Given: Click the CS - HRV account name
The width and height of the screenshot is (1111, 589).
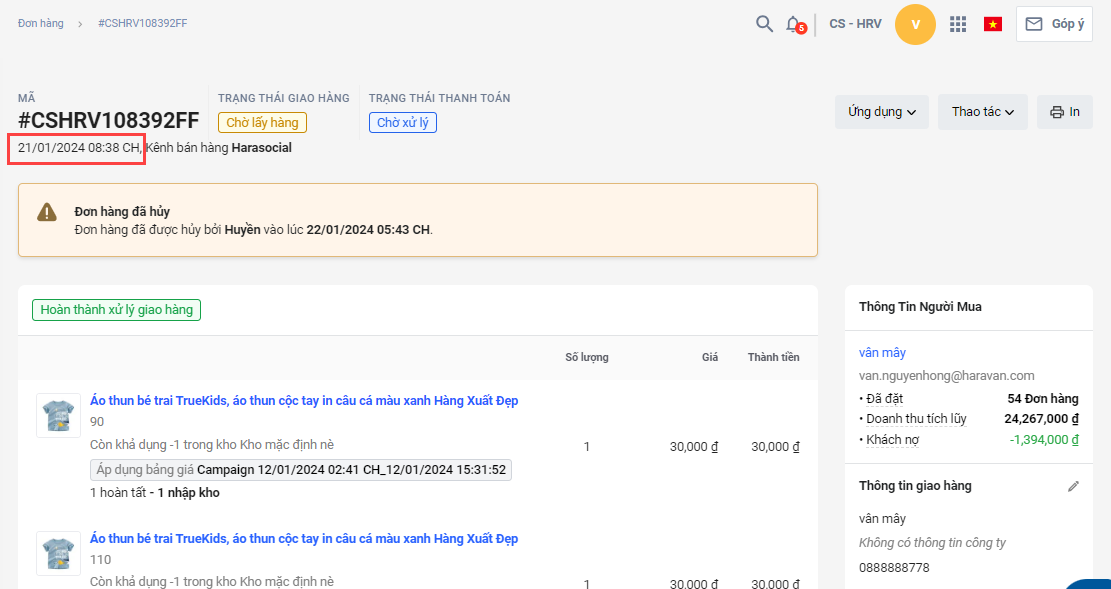Looking at the screenshot, I should [855, 24].
